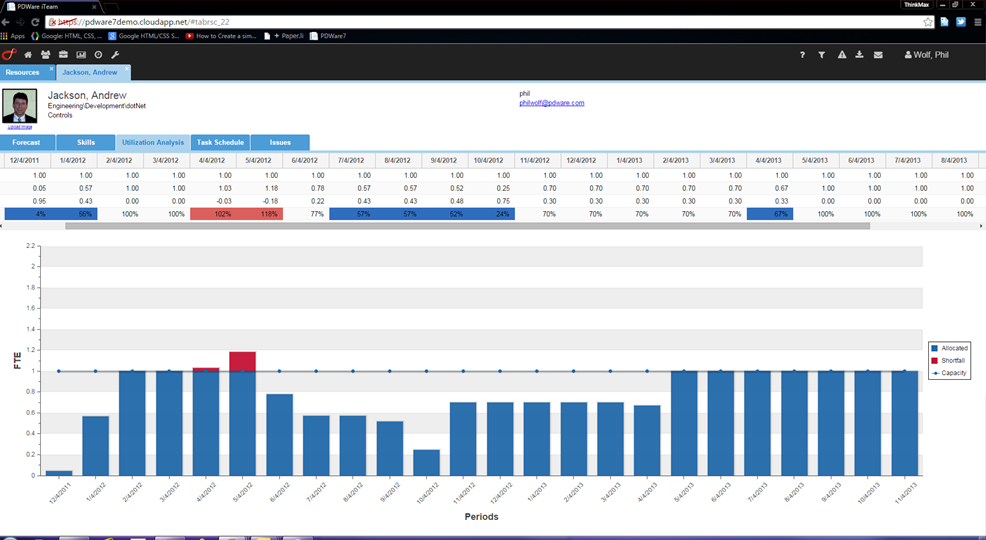This screenshot has height=540, width=986.
Task: Open the Apps bookmarks shortcut
Action: click(x=13, y=36)
